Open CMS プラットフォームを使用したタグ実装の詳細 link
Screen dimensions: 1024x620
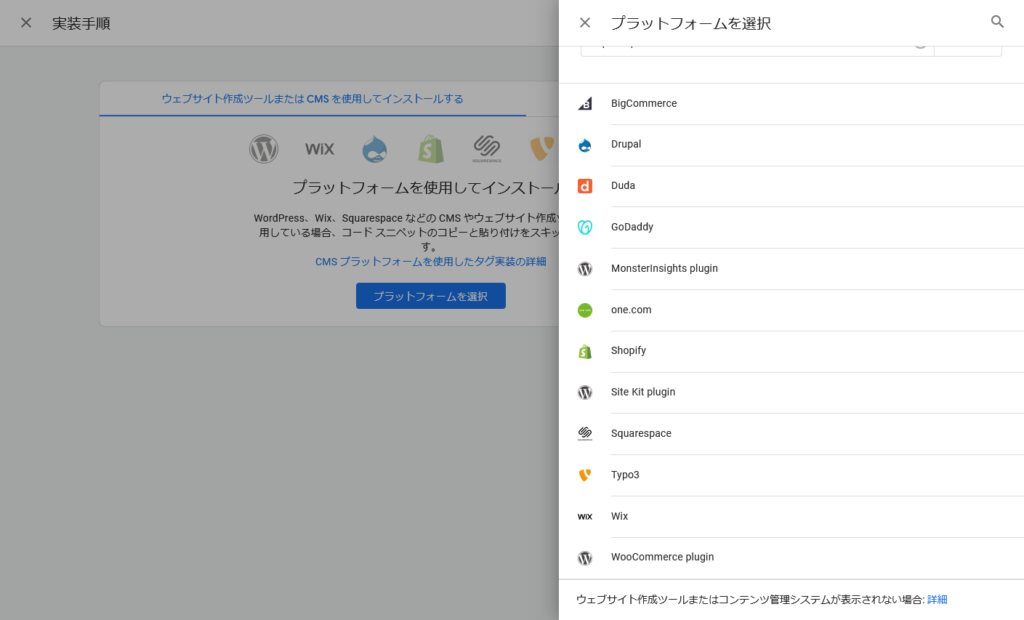(x=430, y=261)
